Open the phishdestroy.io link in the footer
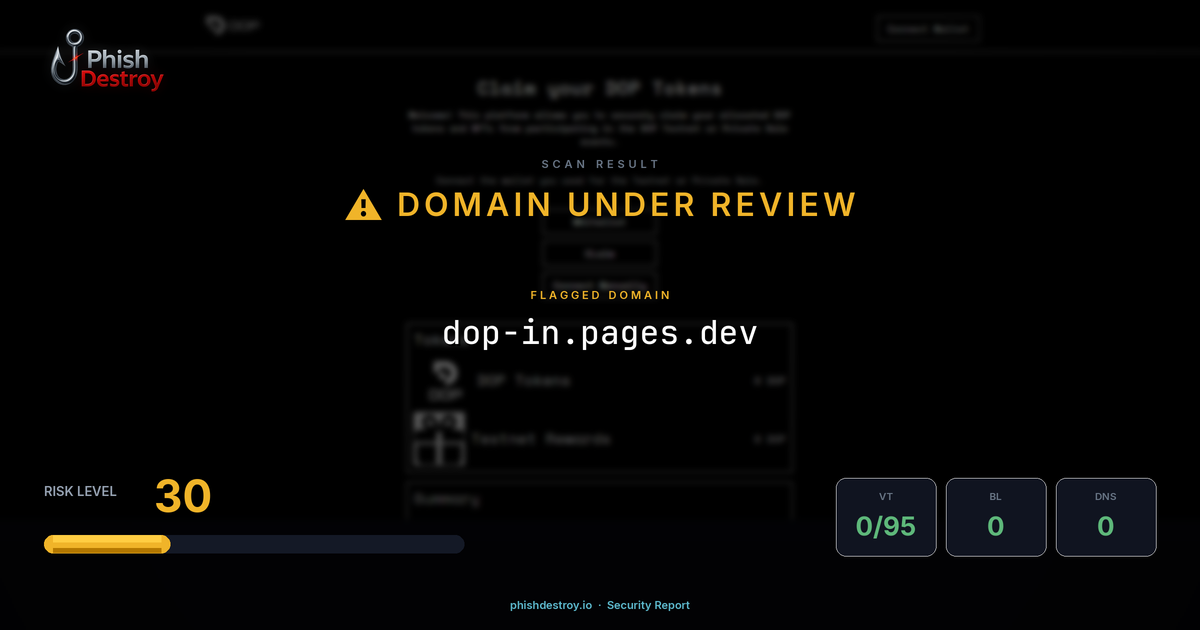This screenshot has height=630, width=1200. 549,605
